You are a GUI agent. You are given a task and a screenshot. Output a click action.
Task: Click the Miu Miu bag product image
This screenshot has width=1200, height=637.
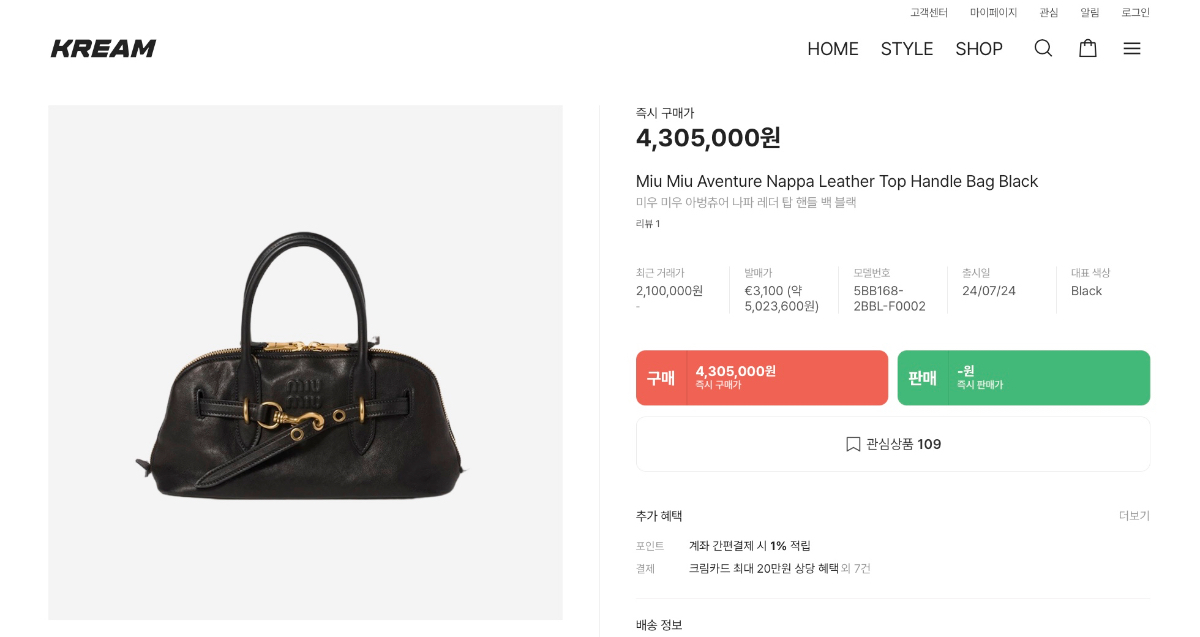[305, 362]
